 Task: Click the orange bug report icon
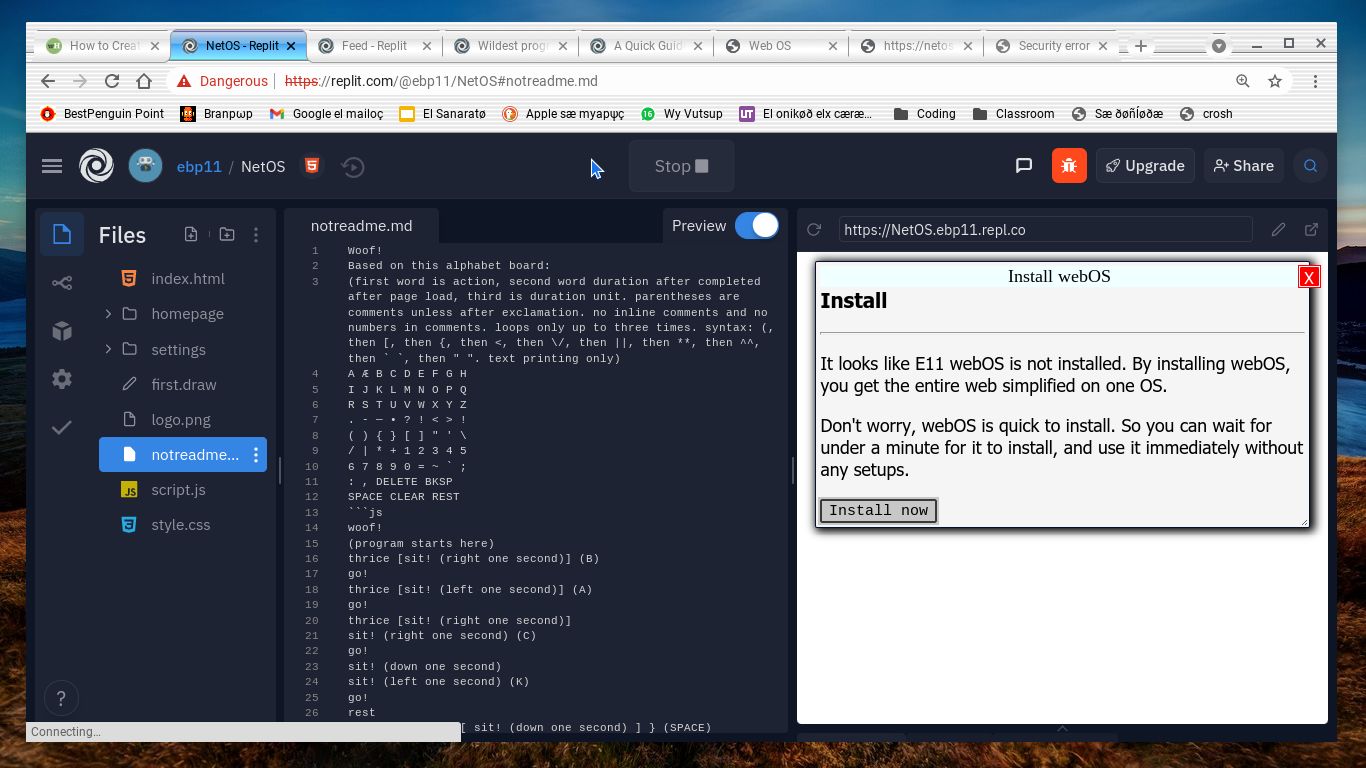click(1069, 166)
